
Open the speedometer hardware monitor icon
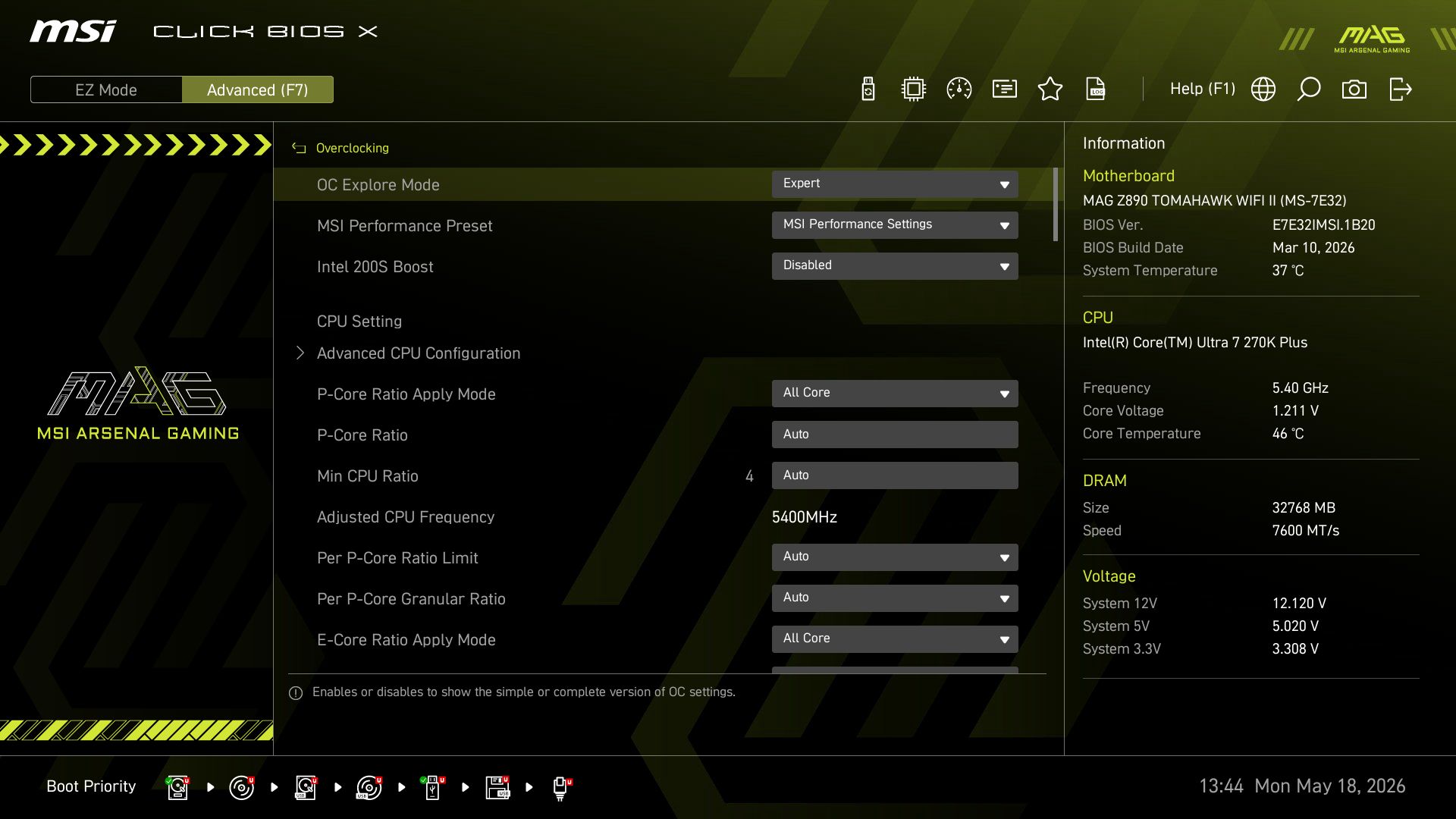[x=959, y=89]
